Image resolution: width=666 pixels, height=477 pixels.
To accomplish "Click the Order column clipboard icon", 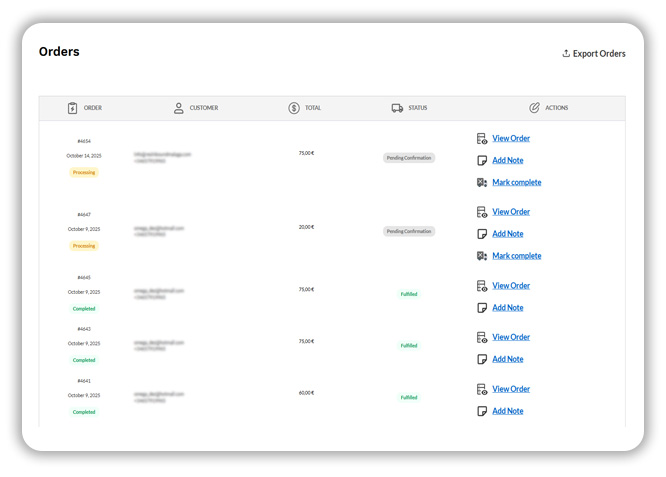I will coord(72,108).
